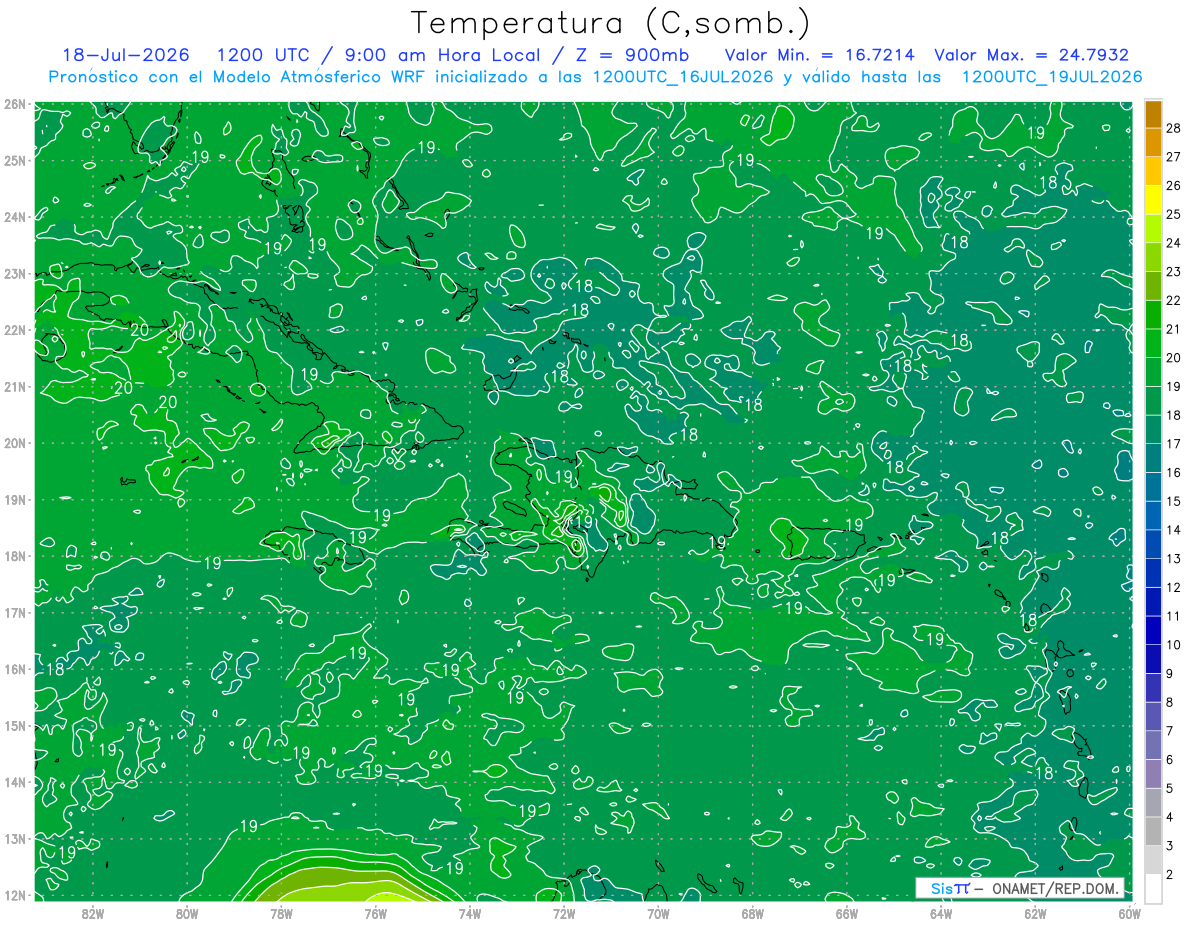Click the value 16 on the color scale

(x=1174, y=472)
